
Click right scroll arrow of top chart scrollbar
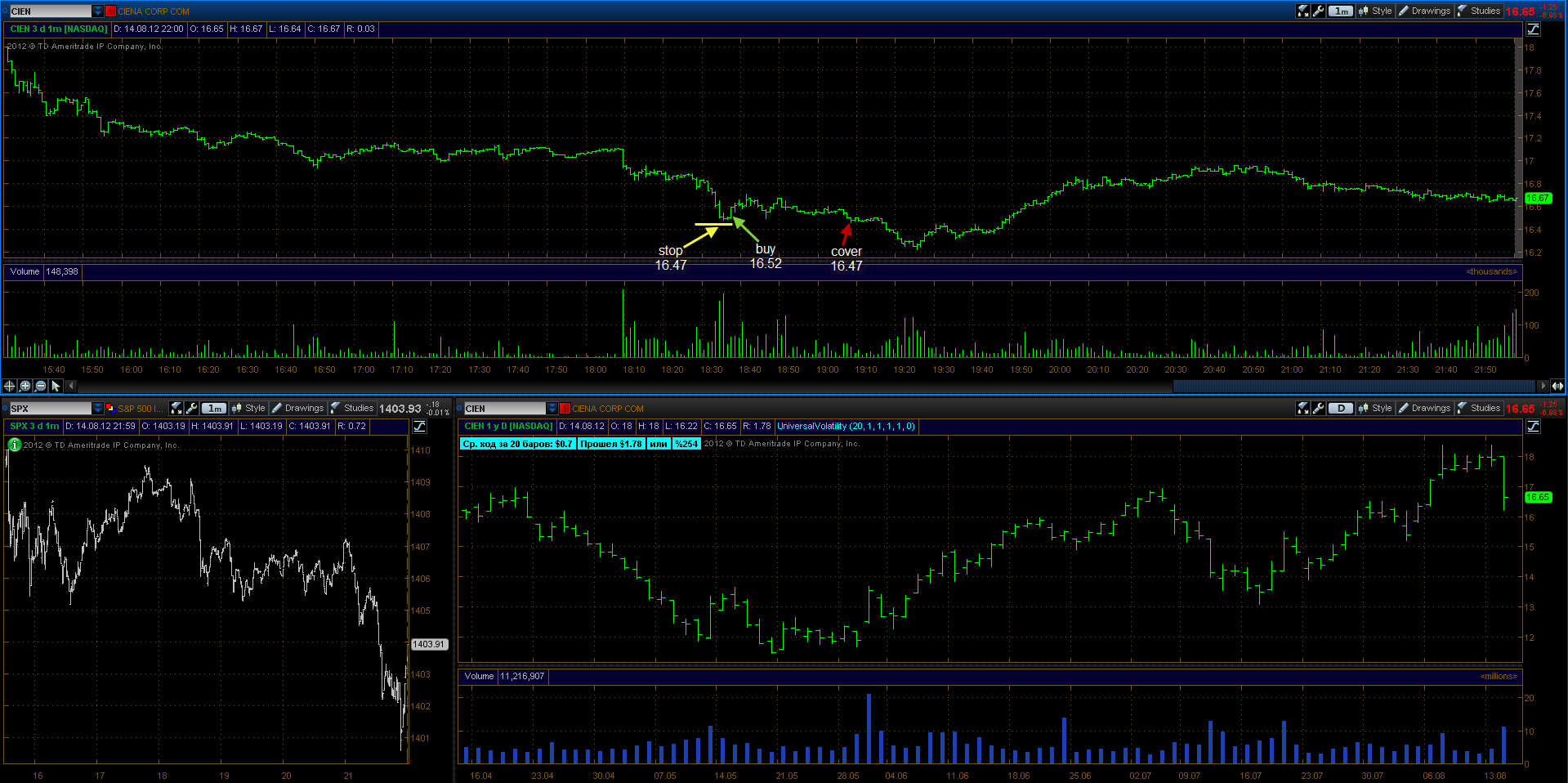[x=1543, y=386]
